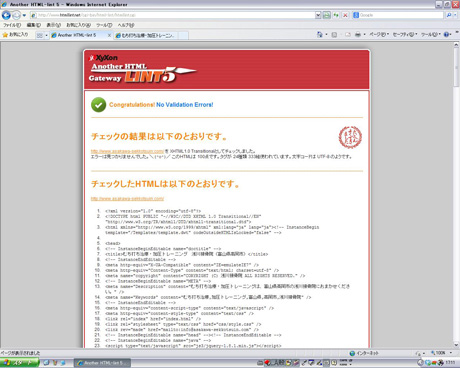460x368 pixels.
Task: Open the checked URL link in results summary
Action: point(127,151)
